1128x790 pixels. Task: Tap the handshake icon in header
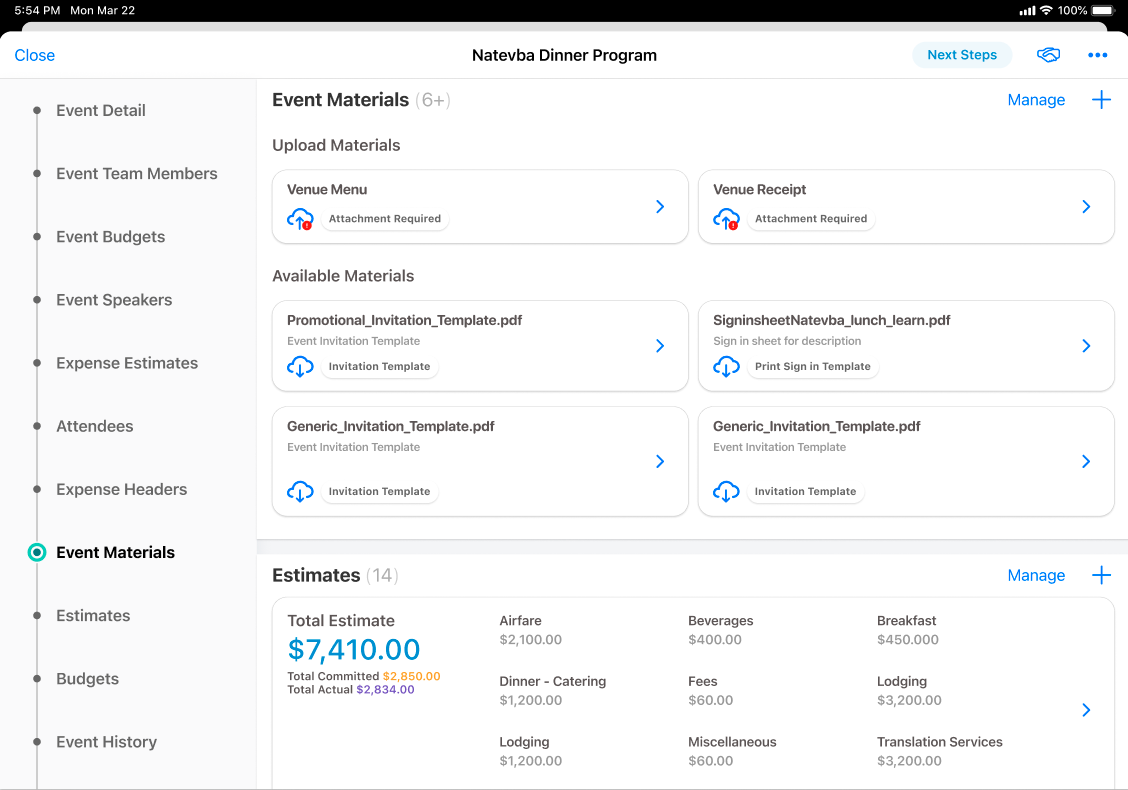(1048, 55)
